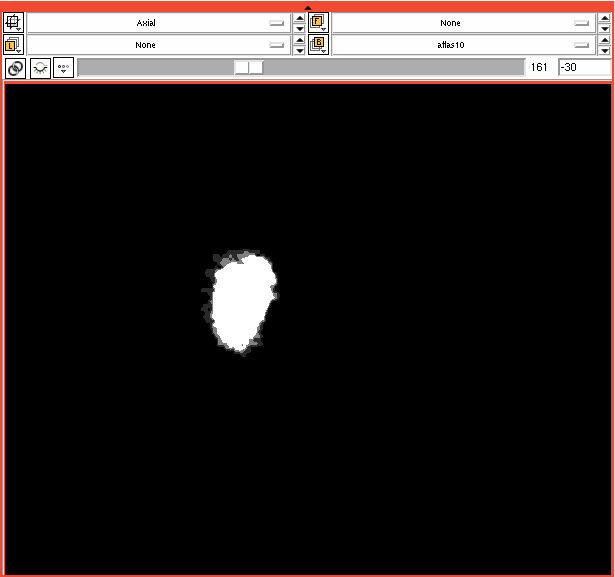Image resolution: width=615 pixels, height=577 pixels.
Task: Open the background layer B icon menu
Action: point(318,44)
